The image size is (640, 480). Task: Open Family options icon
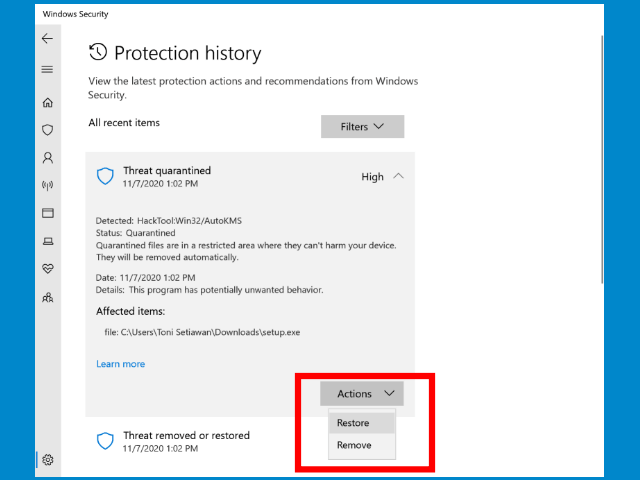[47, 297]
